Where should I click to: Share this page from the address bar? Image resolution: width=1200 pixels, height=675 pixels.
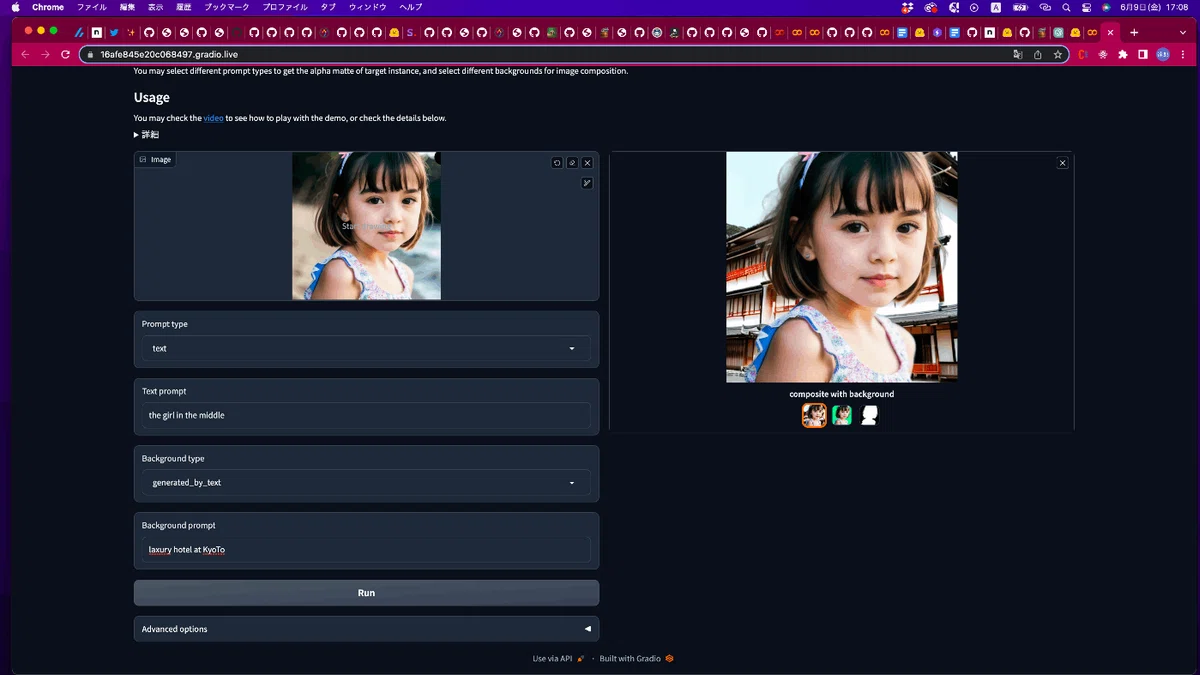pyautogui.click(x=1038, y=54)
